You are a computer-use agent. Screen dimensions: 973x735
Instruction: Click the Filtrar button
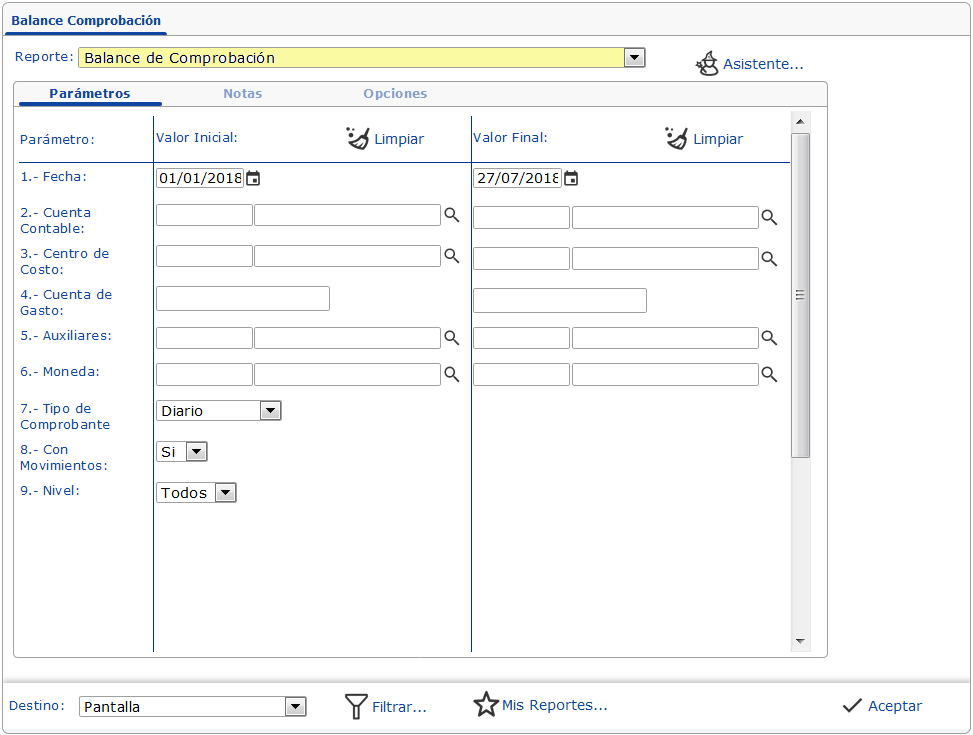tap(386, 707)
